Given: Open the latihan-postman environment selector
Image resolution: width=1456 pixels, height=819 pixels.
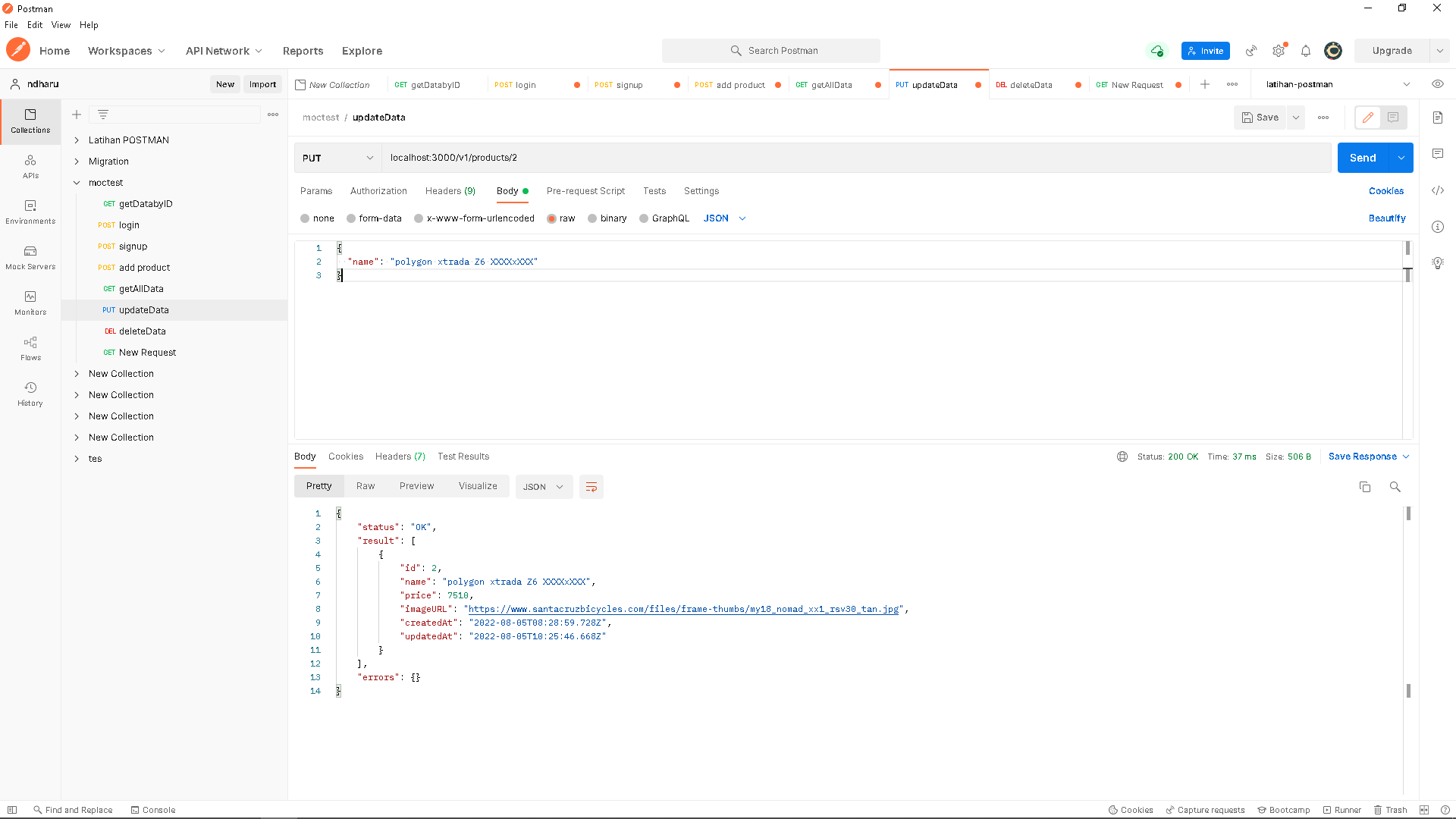Looking at the screenshot, I should coord(1337,84).
